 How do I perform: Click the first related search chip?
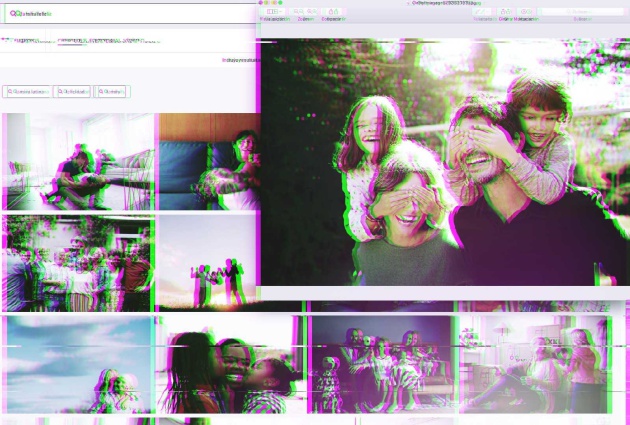click(x=27, y=91)
